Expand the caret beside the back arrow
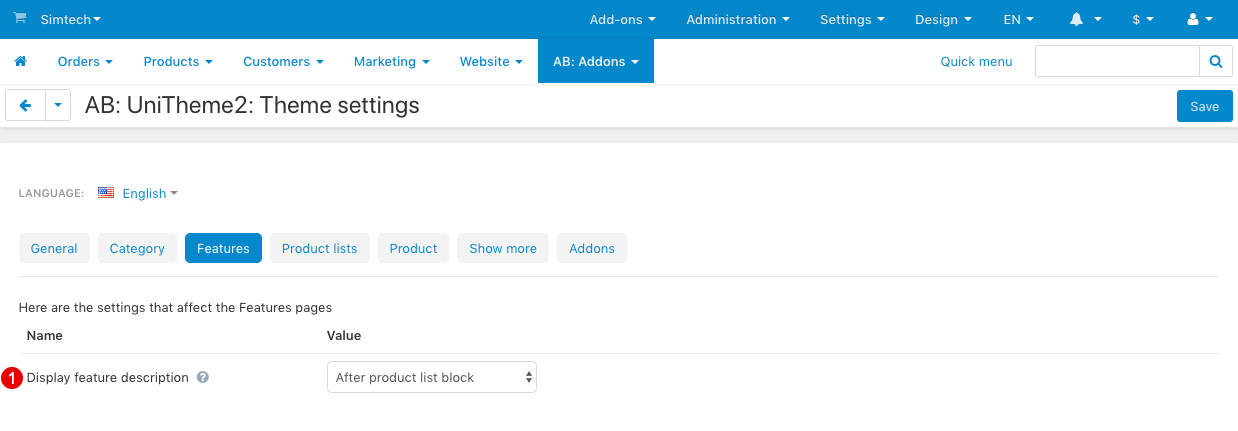The height and width of the screenshot is (431, 1238). point(58,105)
